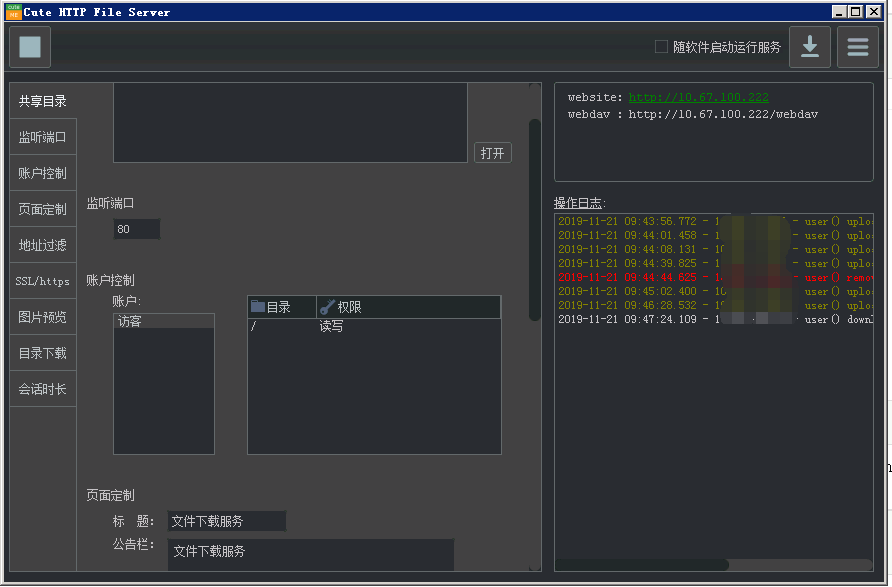Viewport: 892px width, 587px height.
Task: Switch to the 共享目录 section
Action: coord(42,101)
